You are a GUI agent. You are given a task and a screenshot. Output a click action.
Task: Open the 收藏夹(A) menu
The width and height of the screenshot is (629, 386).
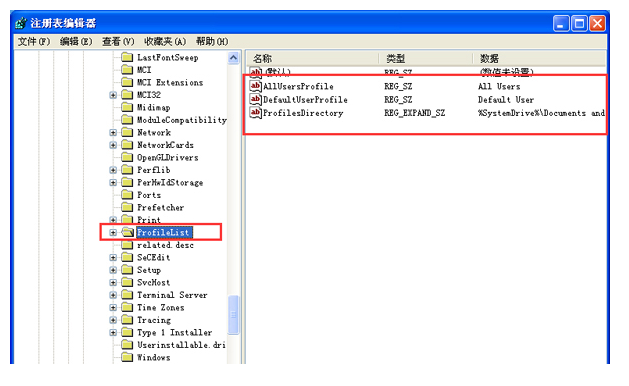165,41
